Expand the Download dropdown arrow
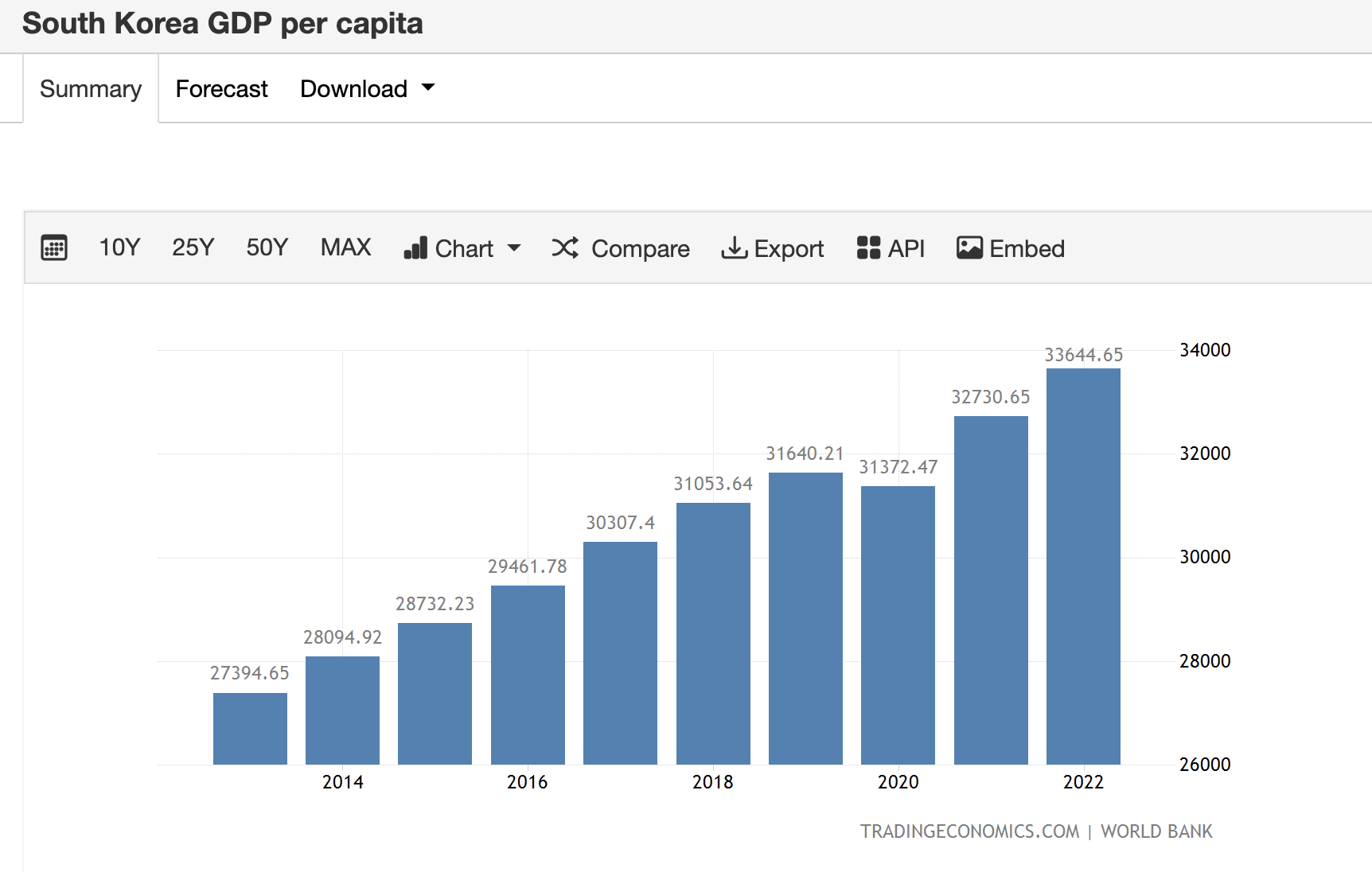The width and height of the screenshot is (1372, 872). 428,88
